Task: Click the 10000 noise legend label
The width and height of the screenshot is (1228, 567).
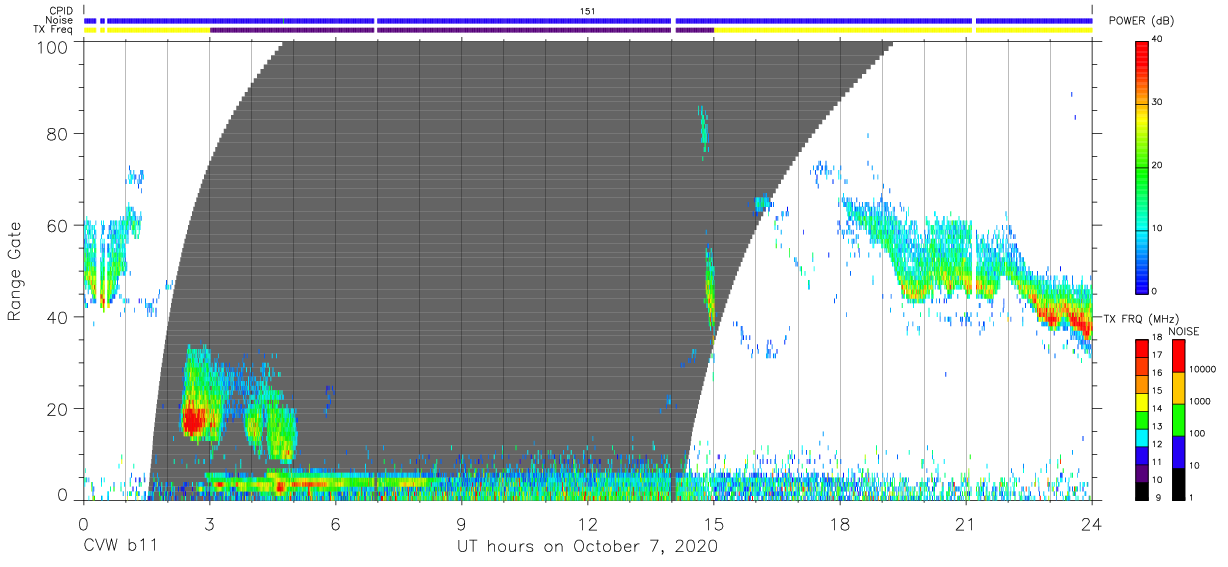Action: click(x=1204, y=369)
